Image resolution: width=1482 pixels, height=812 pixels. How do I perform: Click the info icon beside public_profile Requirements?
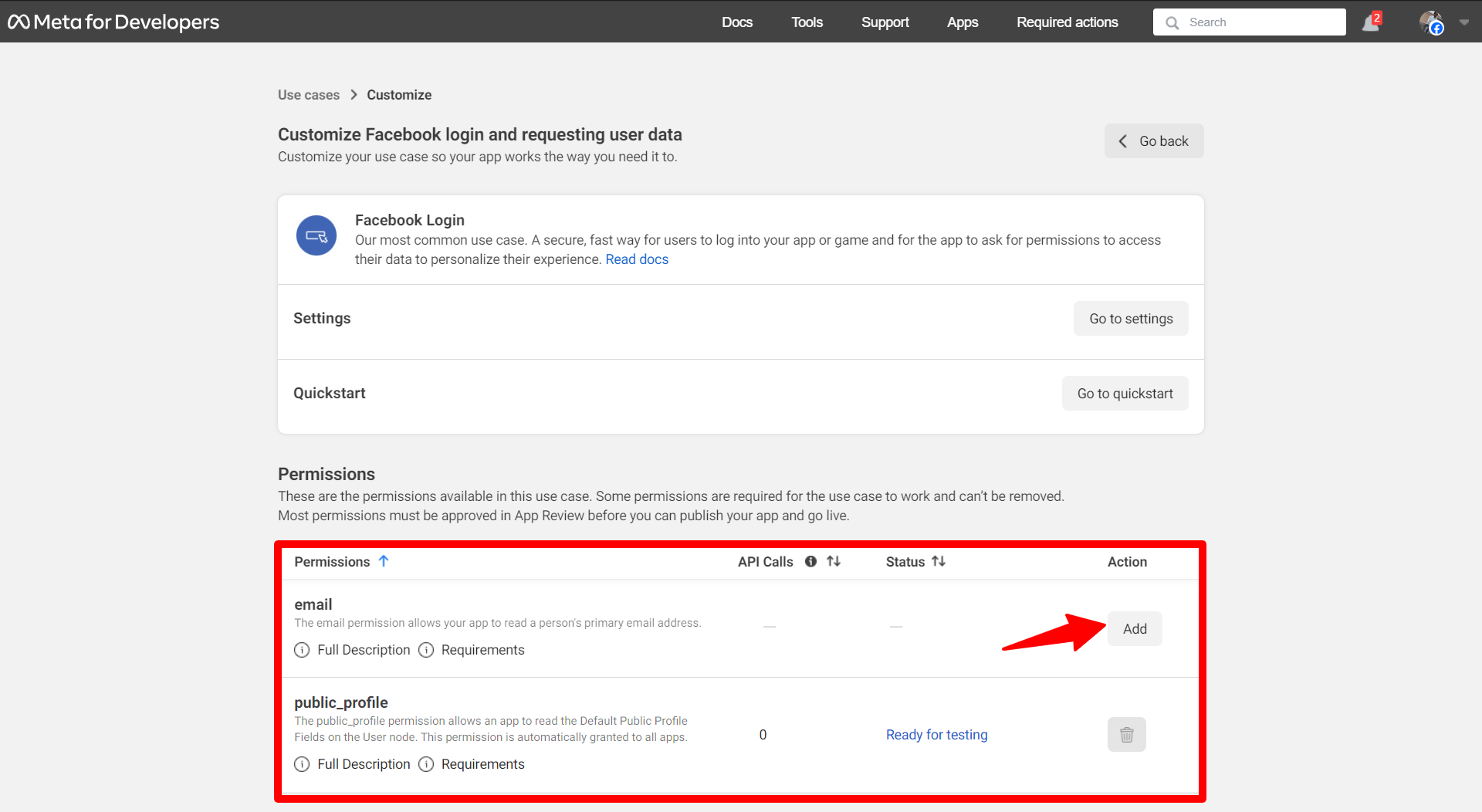tap(426, 764)
